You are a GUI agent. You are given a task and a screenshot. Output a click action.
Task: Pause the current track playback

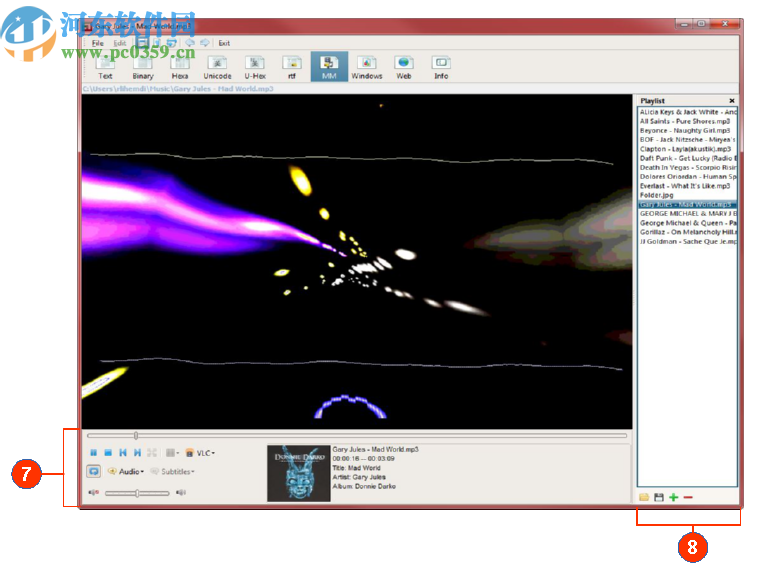[93, 453]
